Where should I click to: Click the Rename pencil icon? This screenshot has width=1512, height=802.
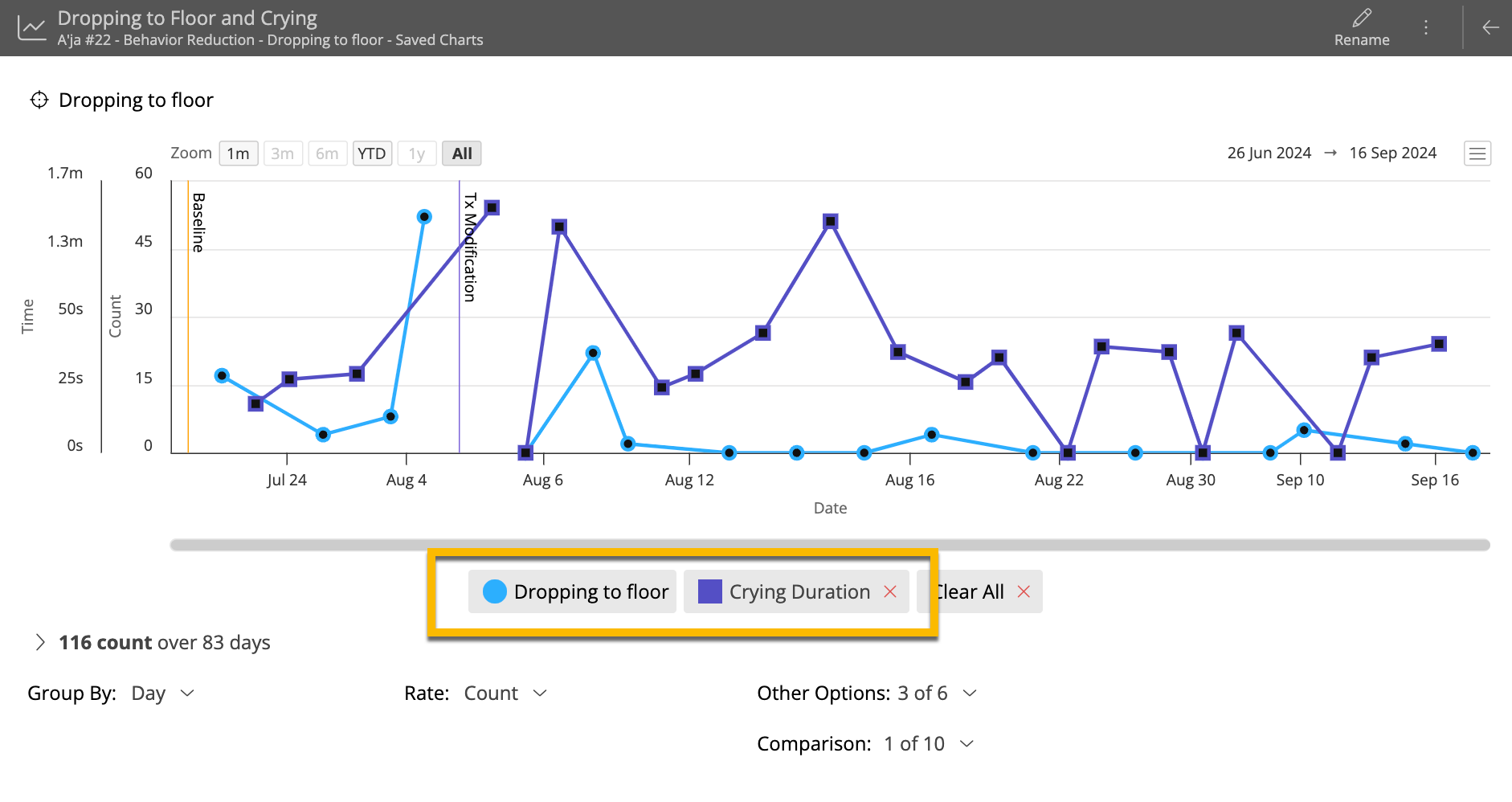click(1362, 18)
